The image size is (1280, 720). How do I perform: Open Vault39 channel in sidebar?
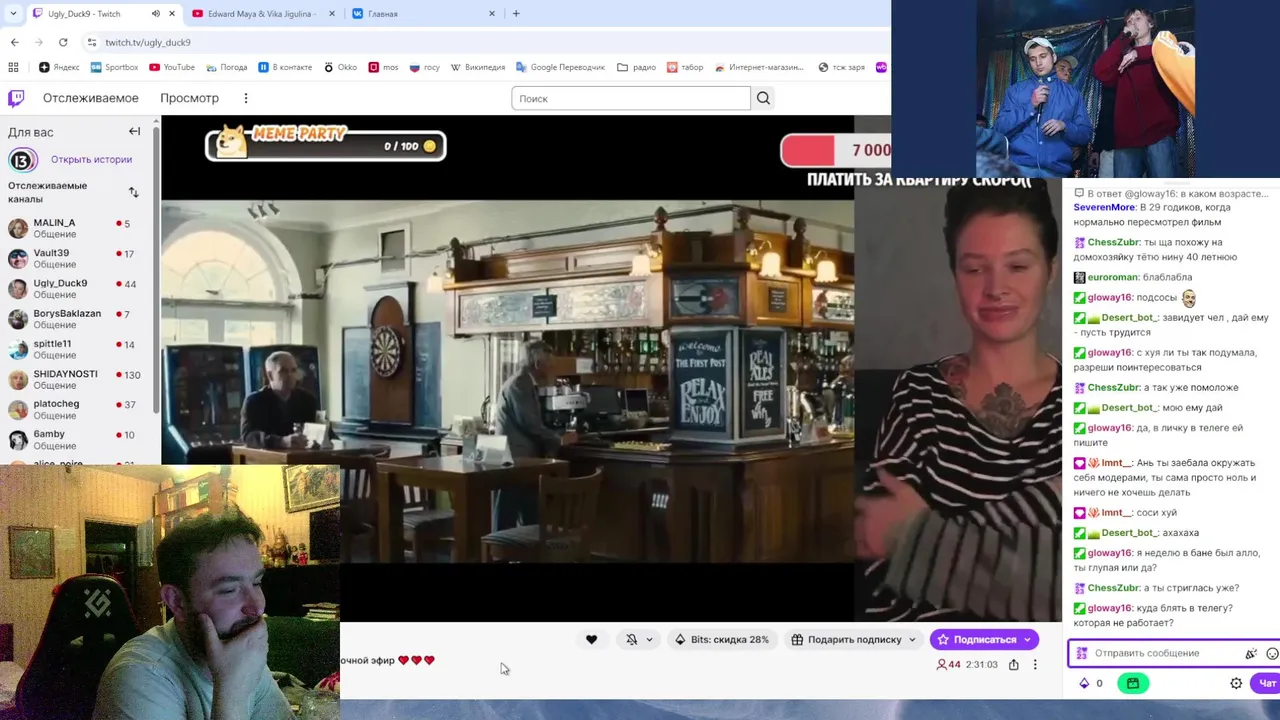pos(79,258)
